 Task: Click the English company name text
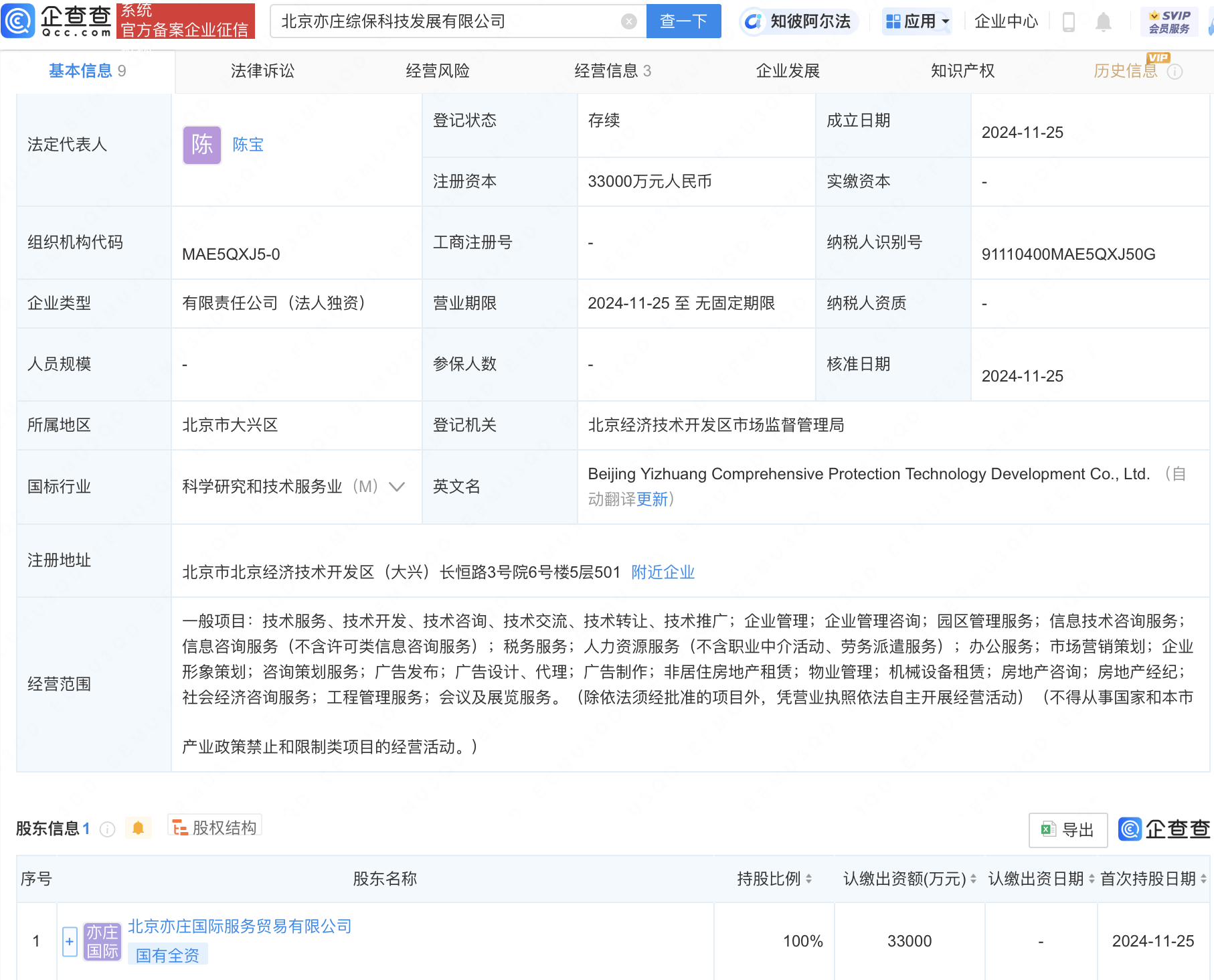tap(869, 474)
